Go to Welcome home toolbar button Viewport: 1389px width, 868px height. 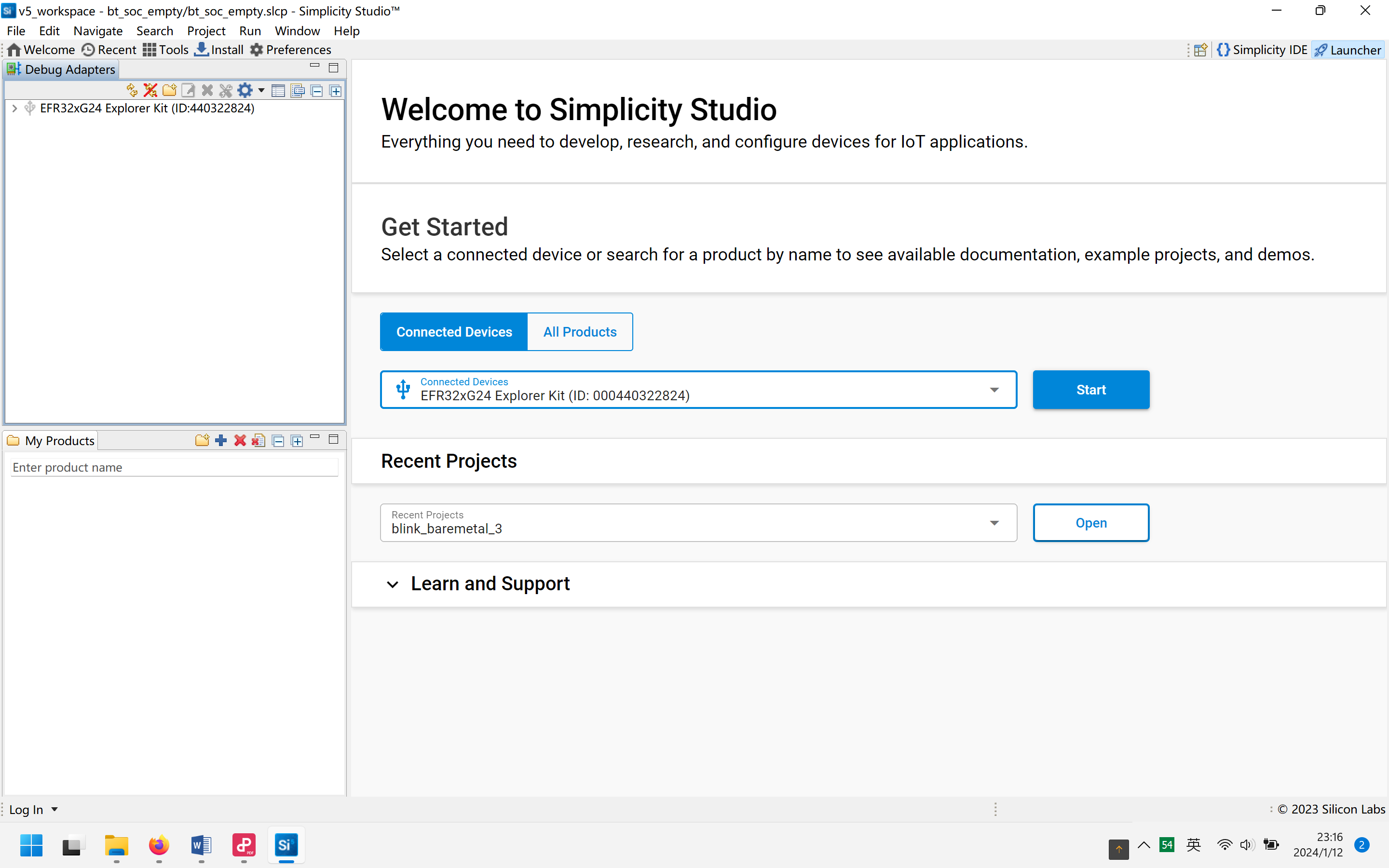tap(41, 49)
